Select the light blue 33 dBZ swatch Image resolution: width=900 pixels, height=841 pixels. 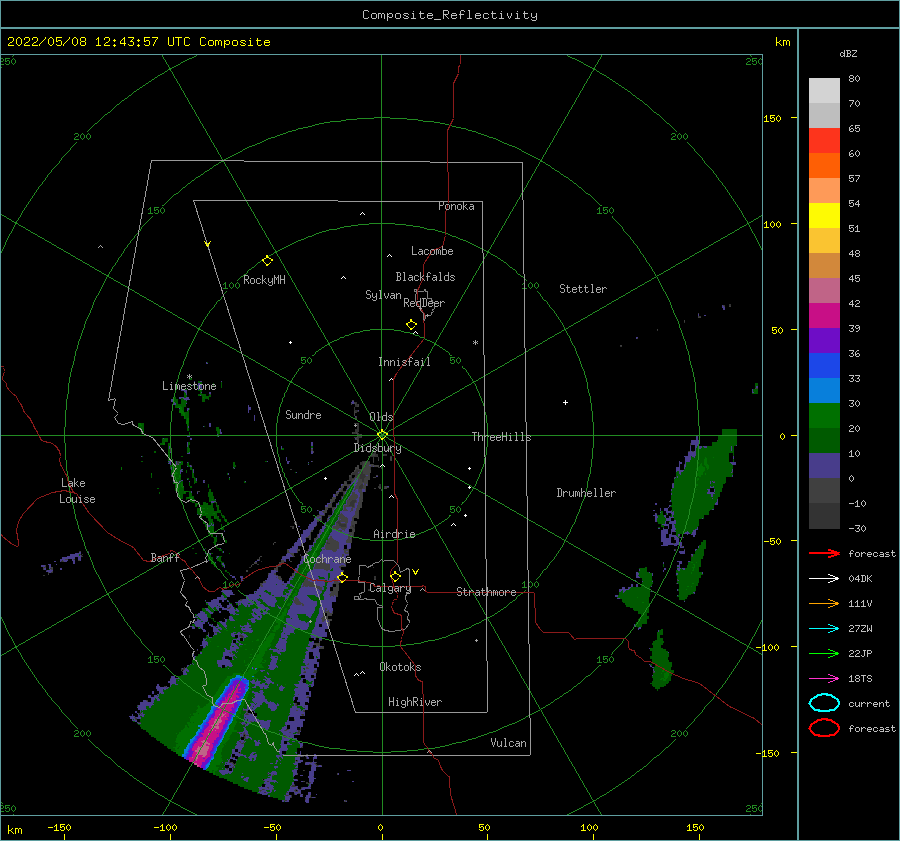coord(824,390)
